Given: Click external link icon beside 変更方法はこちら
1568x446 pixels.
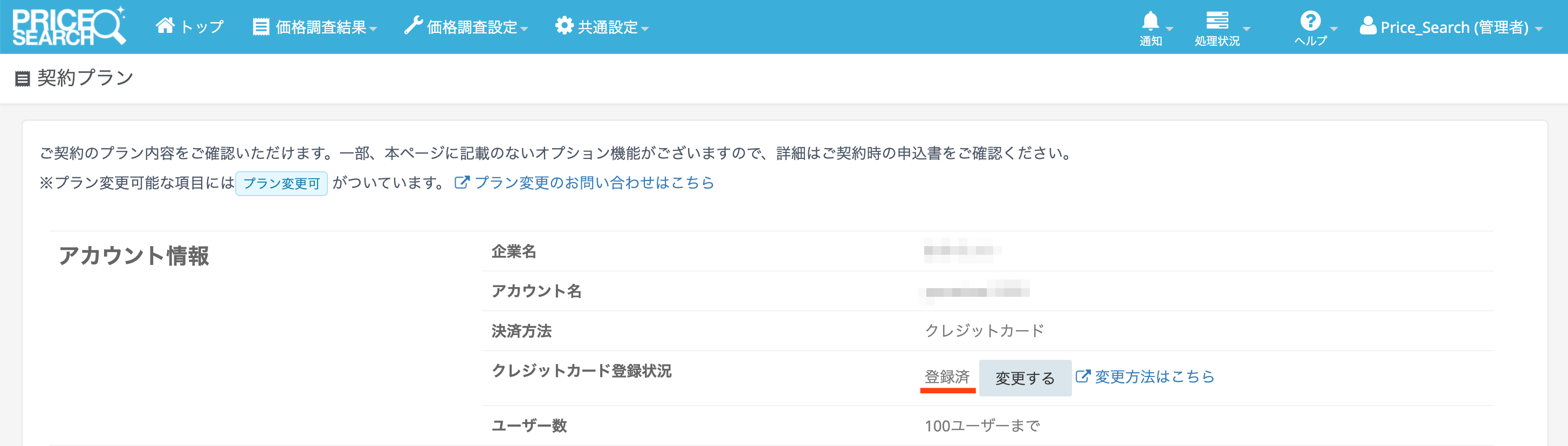Looking at the screenshot, I should coord(1082,377).
